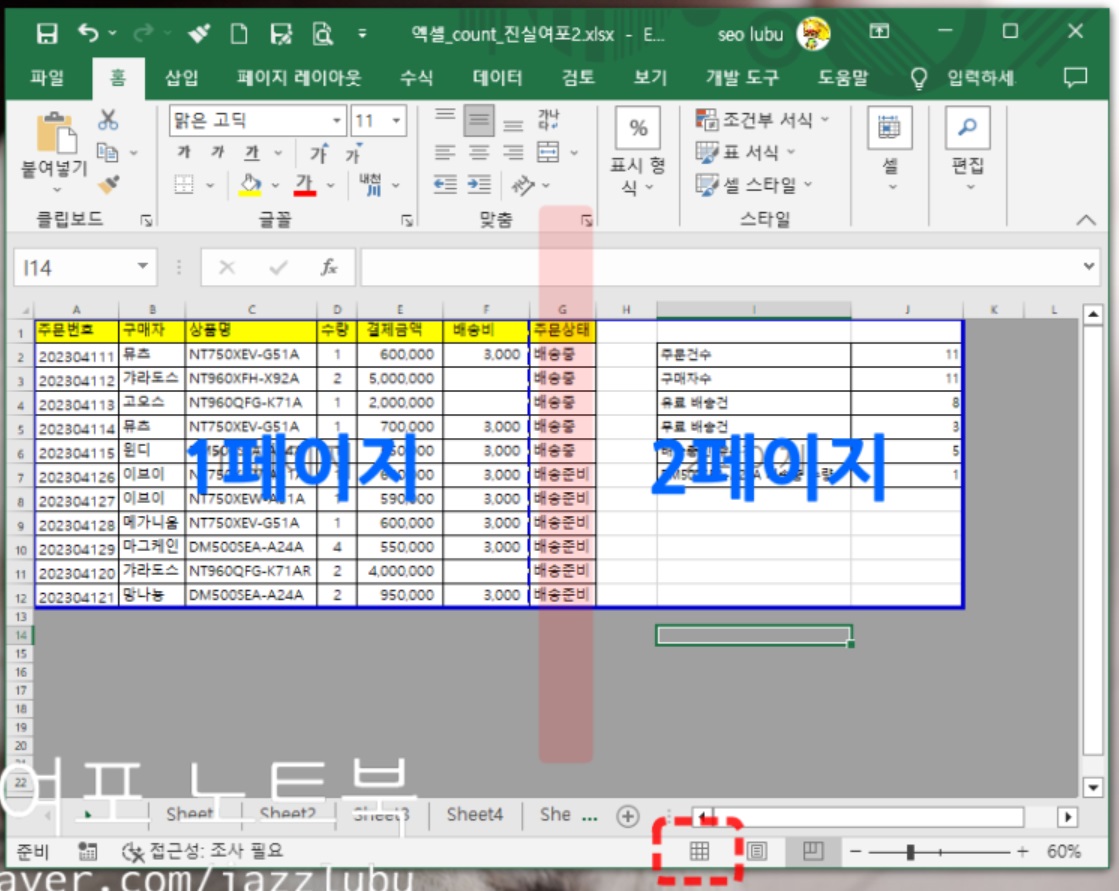This screenshot has width=1119, height=891.
Task: Switch to page break preview view
Action: (813, 851)
